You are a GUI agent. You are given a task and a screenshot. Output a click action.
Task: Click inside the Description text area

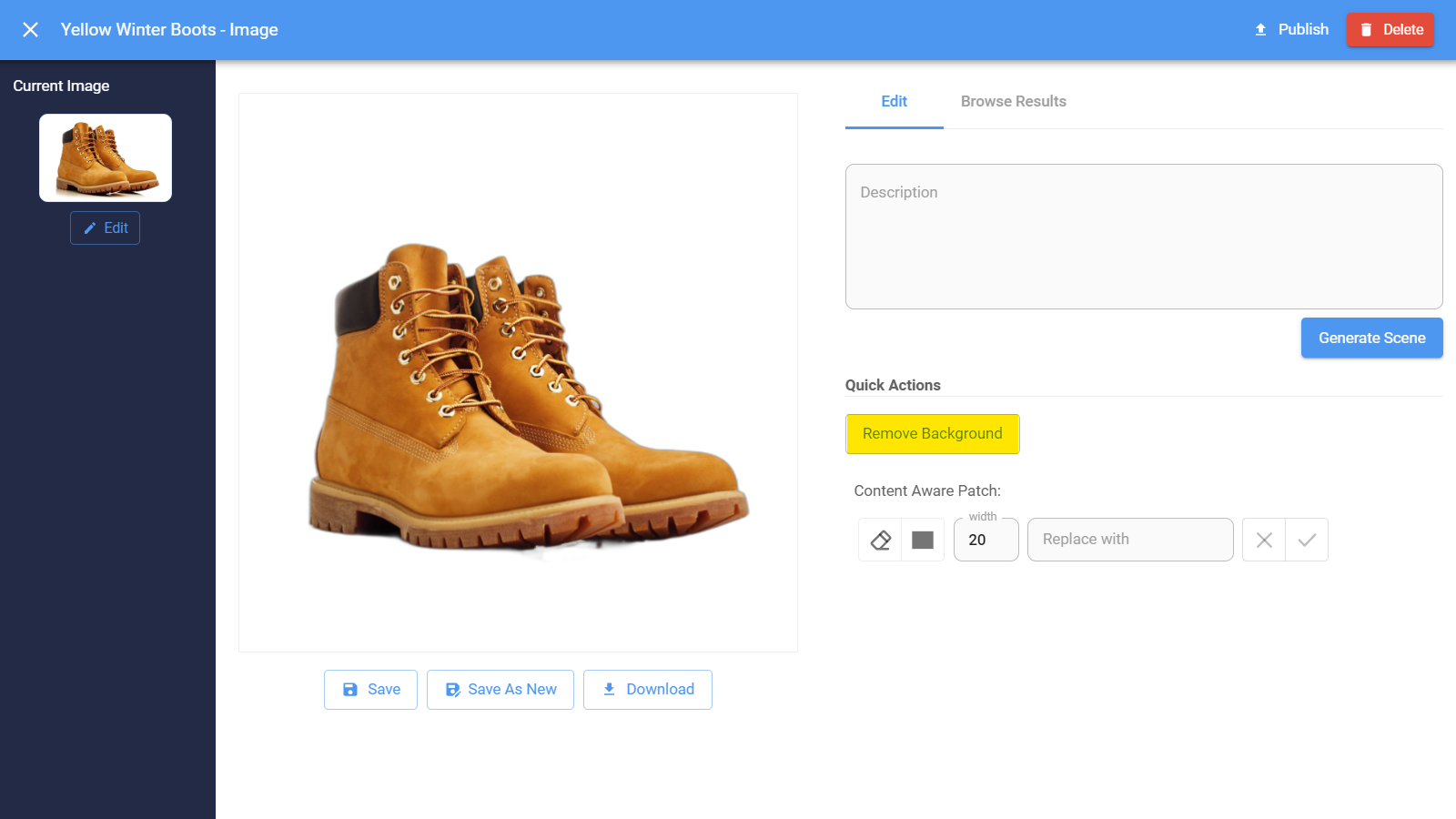coord(1143,237)
